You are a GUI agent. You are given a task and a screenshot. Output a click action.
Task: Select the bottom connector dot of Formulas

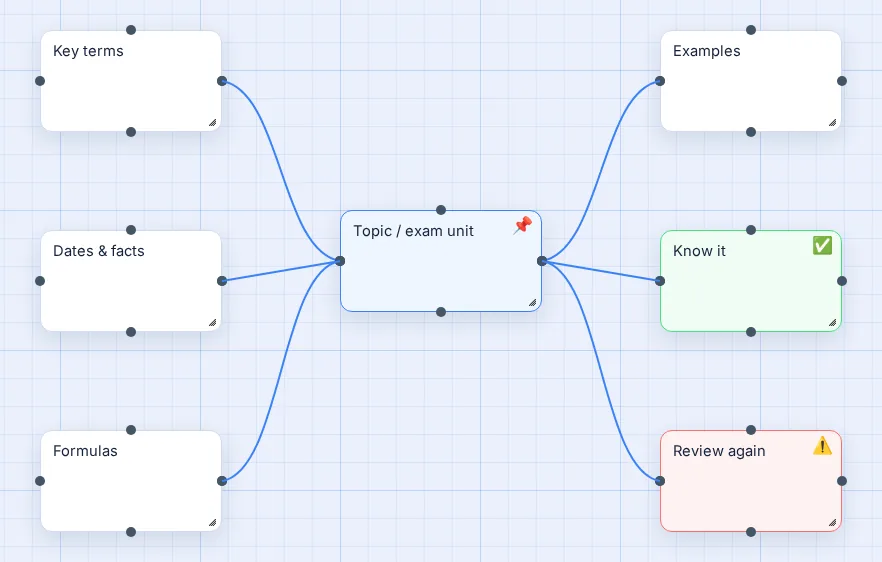tap(131, 532)
